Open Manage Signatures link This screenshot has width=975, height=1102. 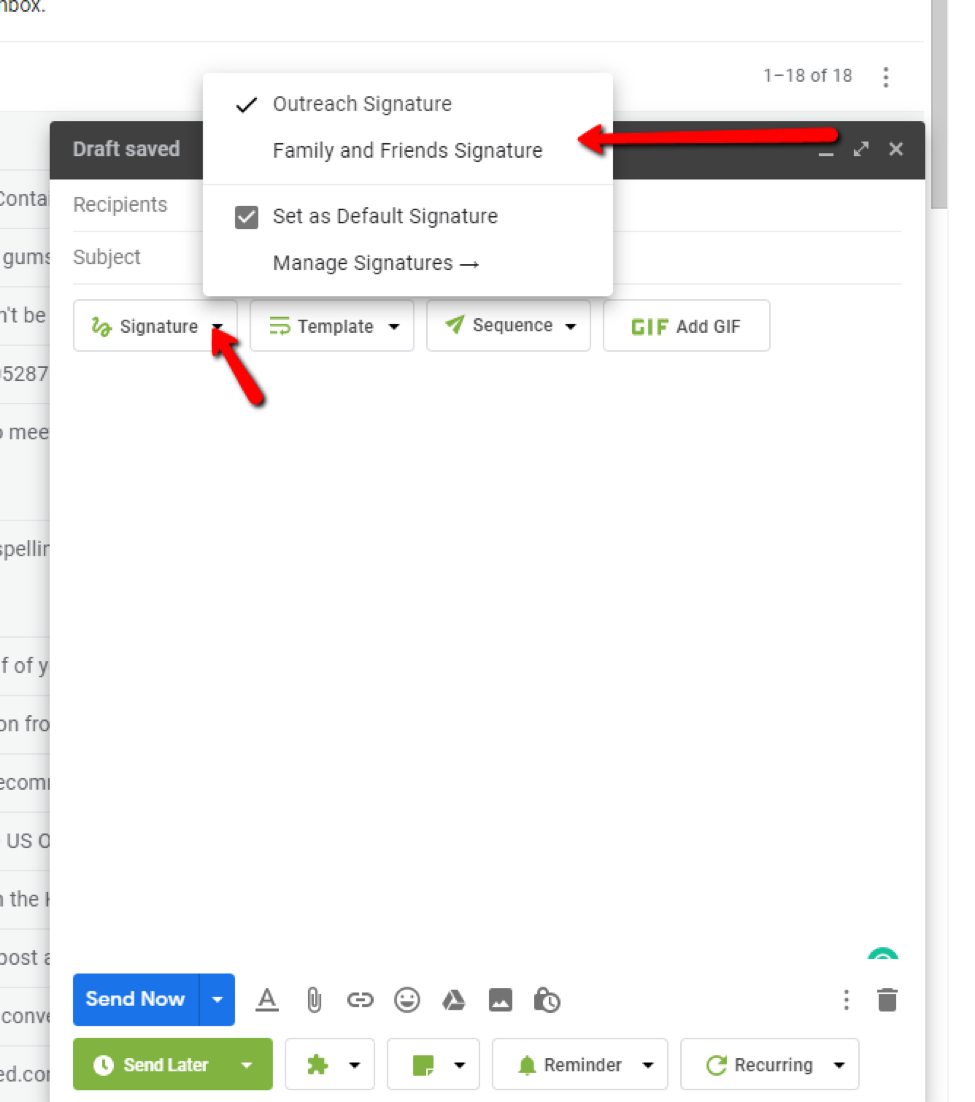coord(376,264)
